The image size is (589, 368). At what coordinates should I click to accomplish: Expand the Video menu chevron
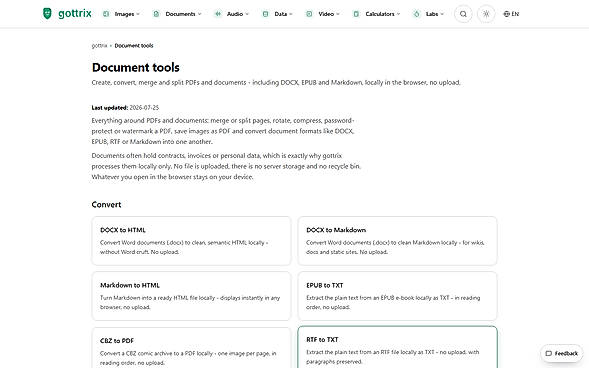point(338,14)
